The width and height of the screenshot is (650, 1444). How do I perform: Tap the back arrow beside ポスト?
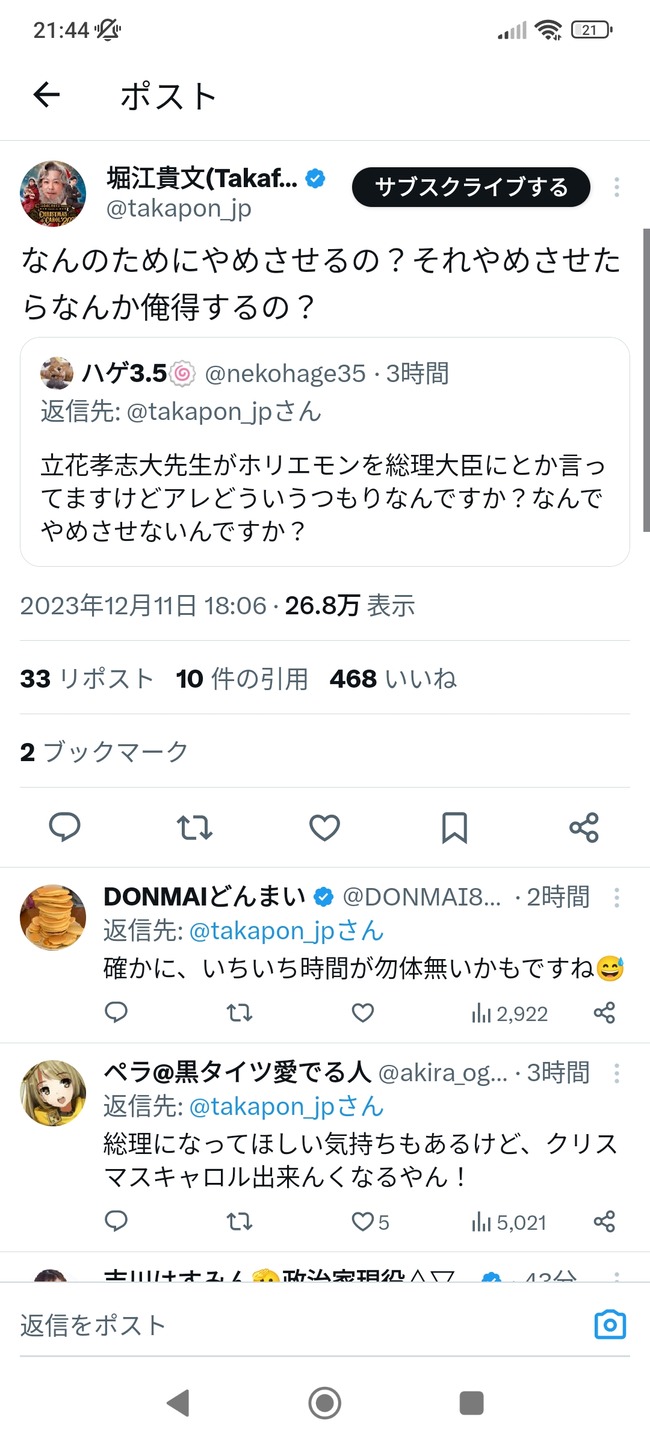[47, 95]
